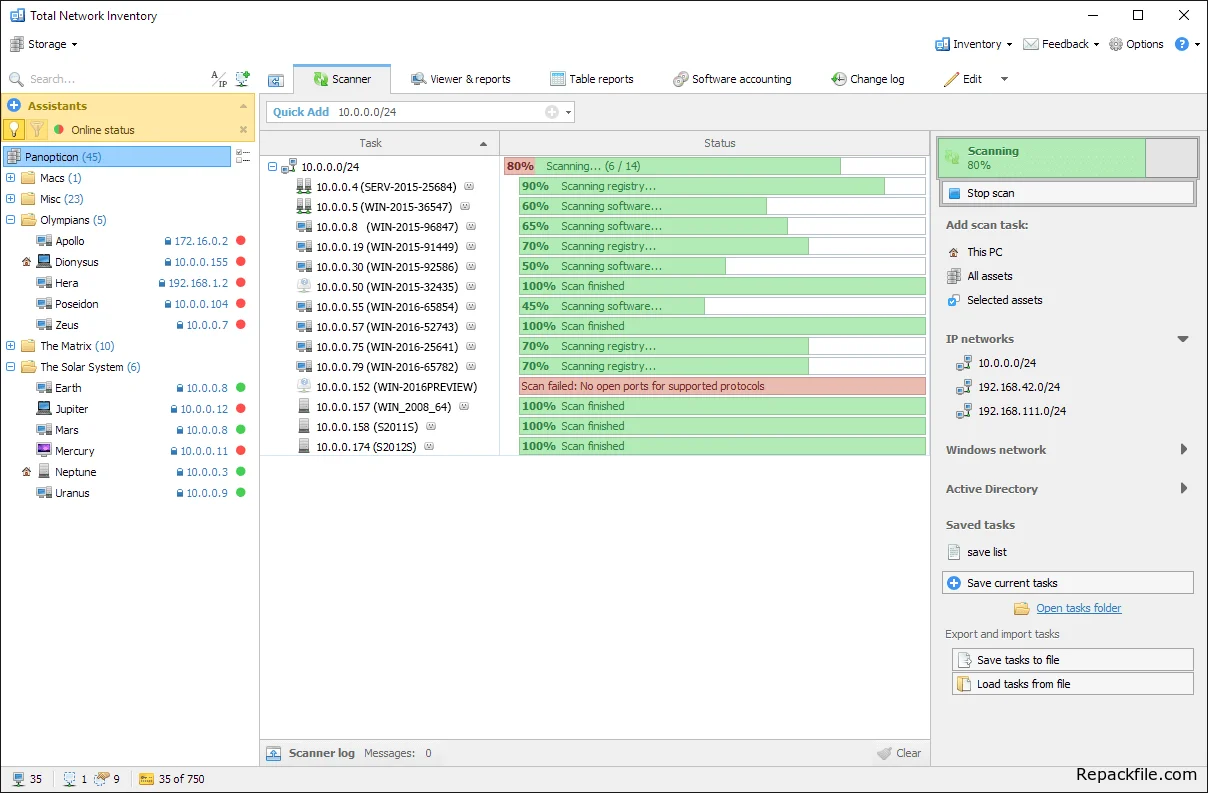Open the dropdown arrow next to Edit
The image size is (1208, 793).
[1004, 79]
